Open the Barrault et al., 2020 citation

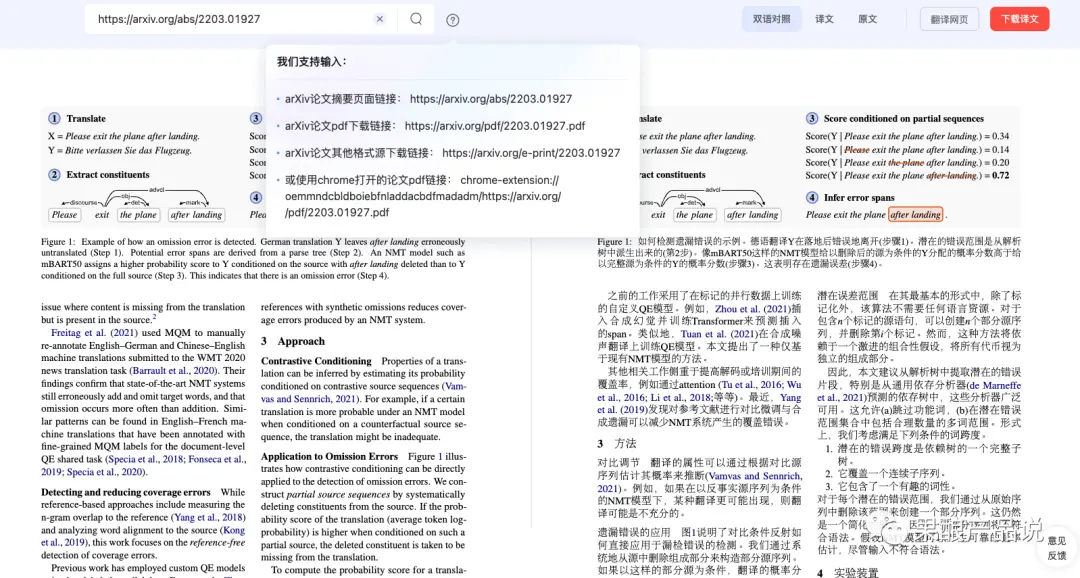click(x=172, y=371)
